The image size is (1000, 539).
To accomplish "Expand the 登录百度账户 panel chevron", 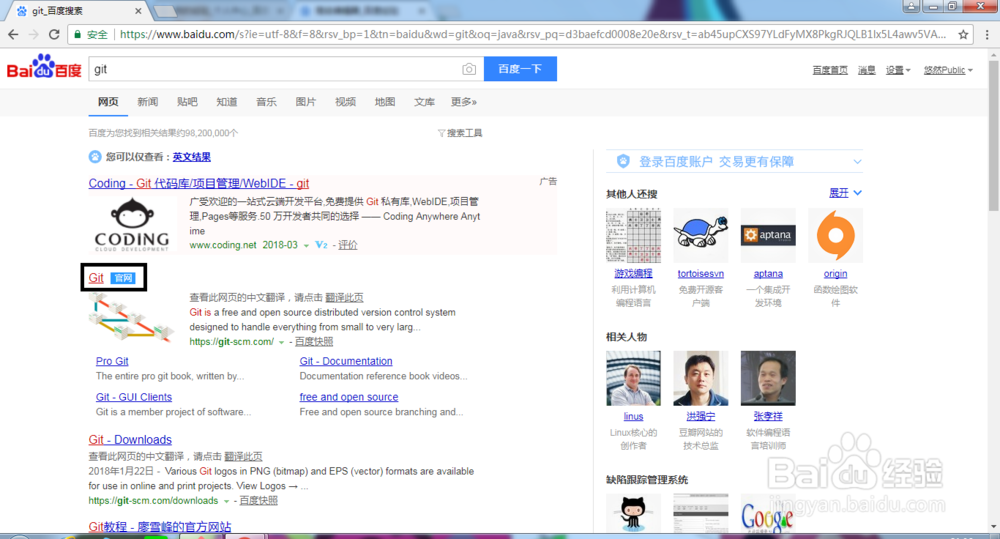I will point(857,161).
